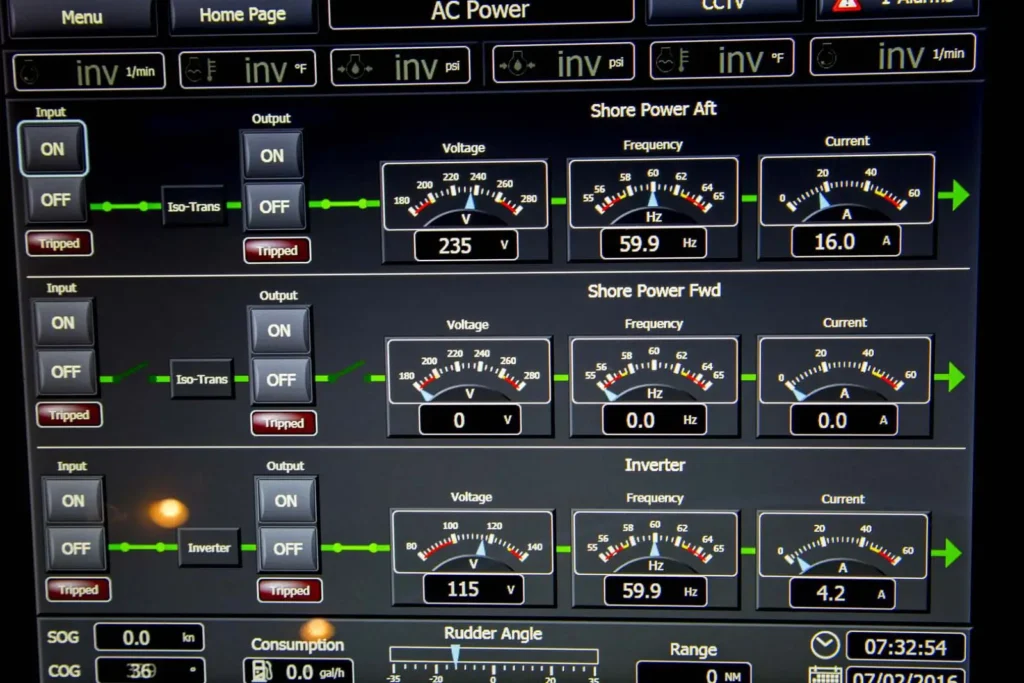
Task: Click the clock icon beside the time
Action: point(825,644)
